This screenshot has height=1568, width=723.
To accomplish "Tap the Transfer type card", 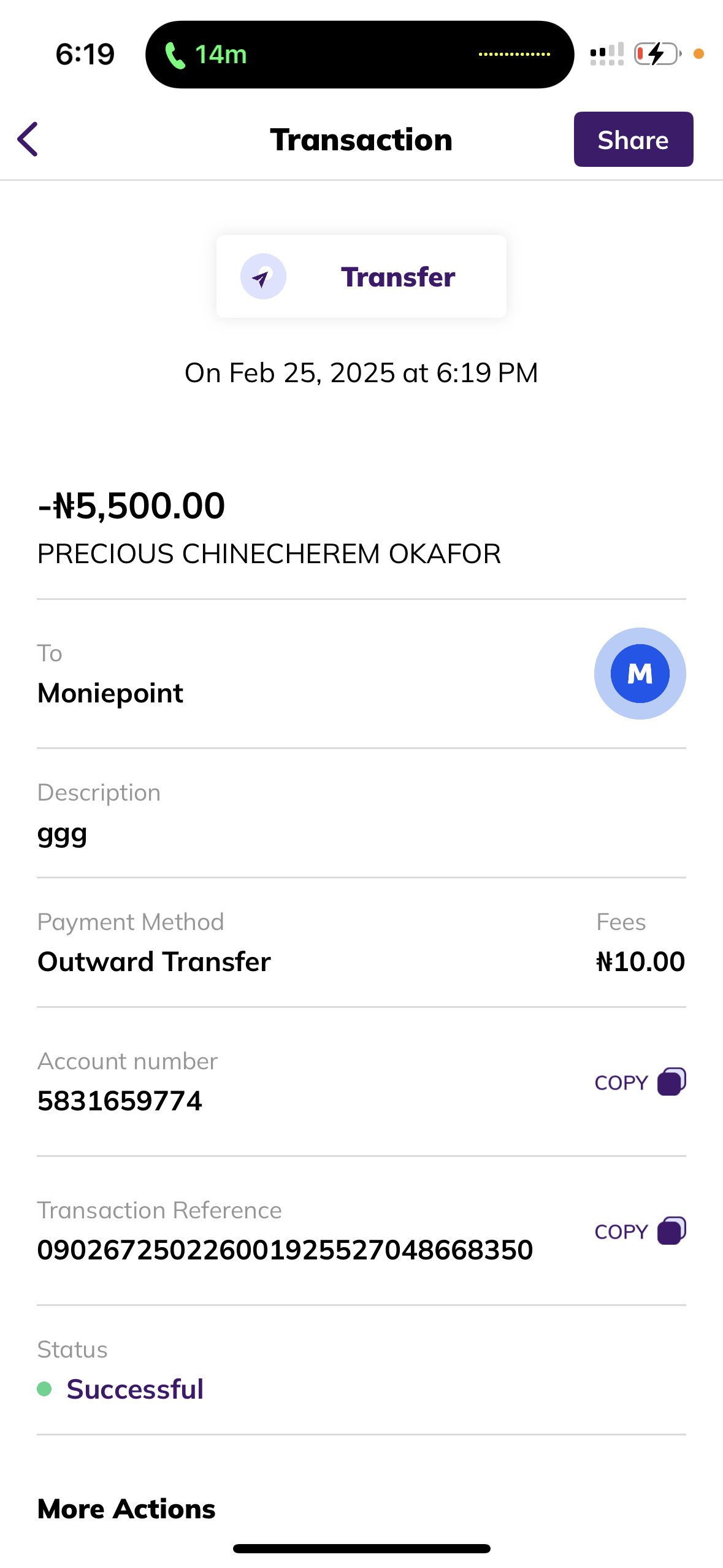I will (x=361, y=277).
